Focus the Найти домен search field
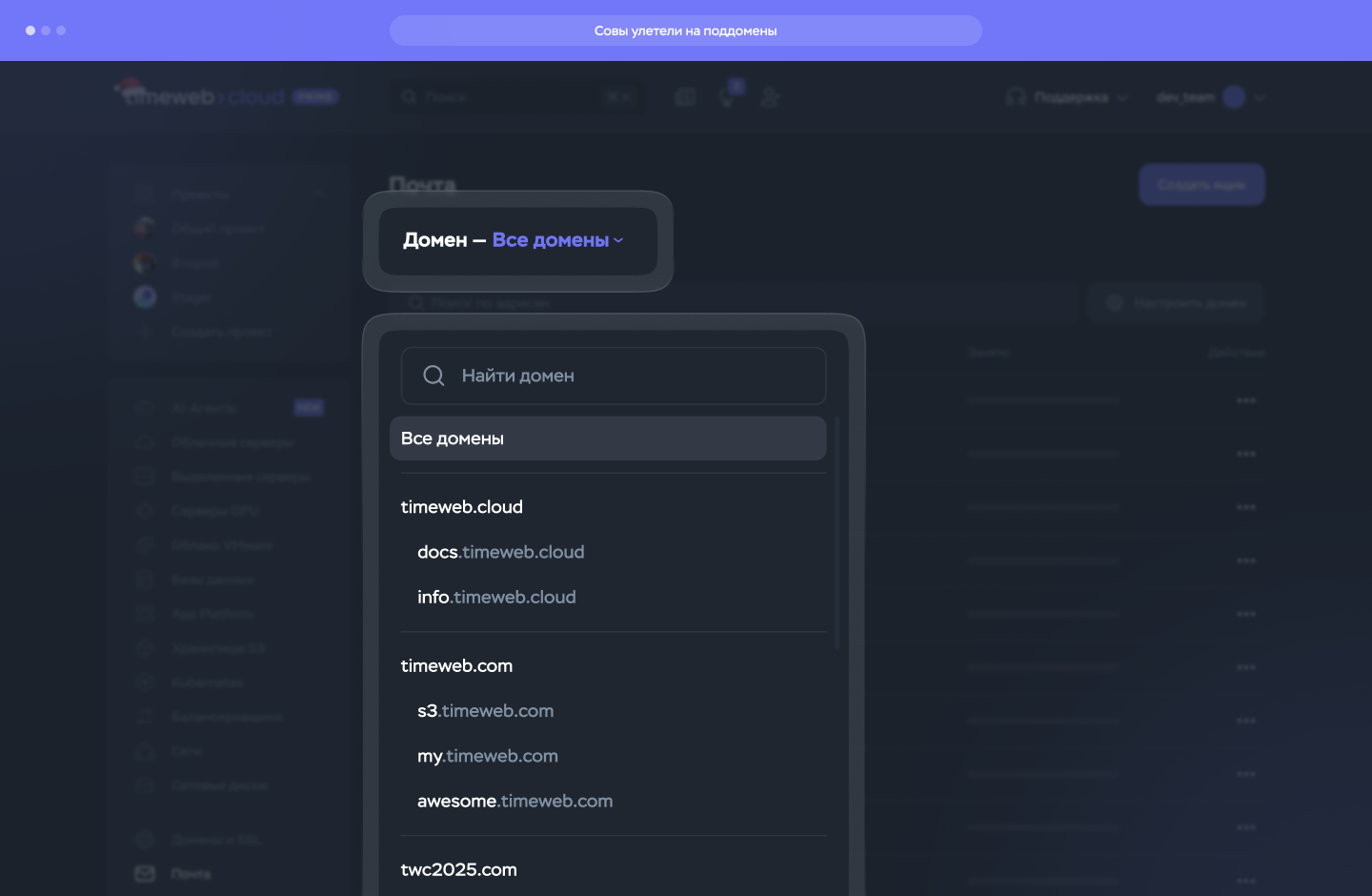The width and height of the screenshot is (1372, 896). tap(629, 376)
